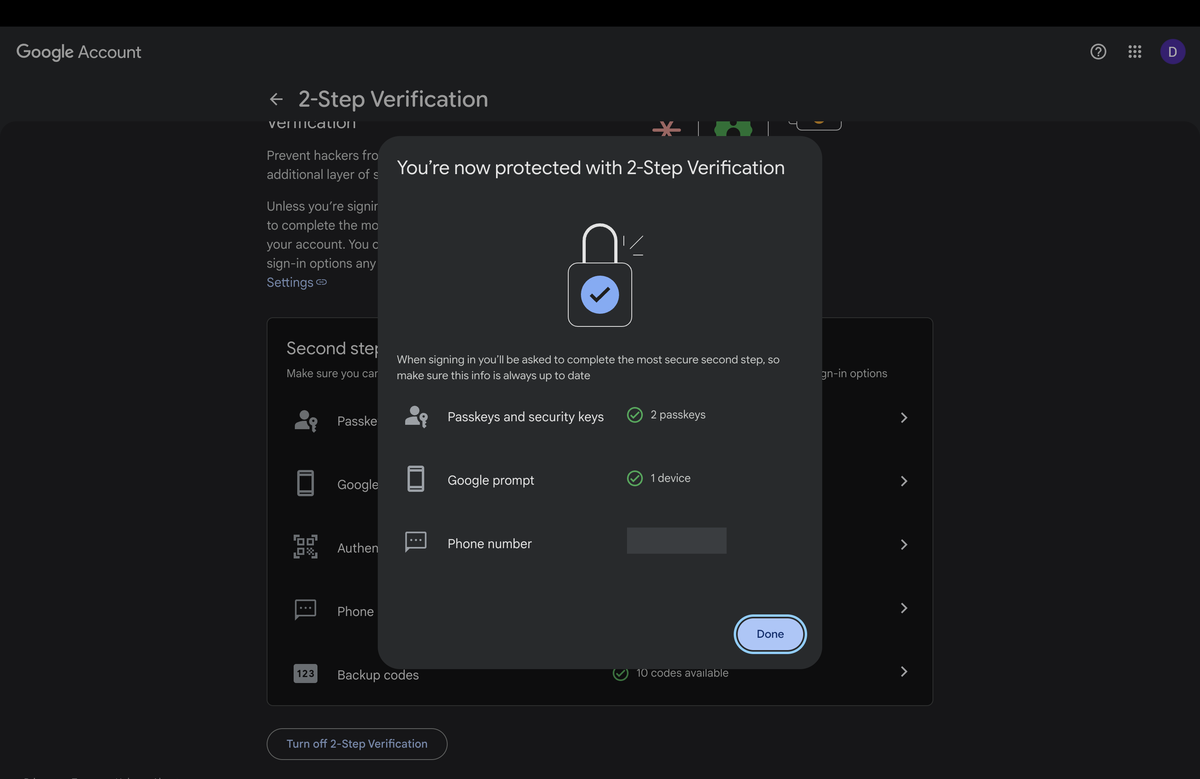Expand the Backup codes row chevron
1200x779 pixels.
pyautogui.click(x=904, y=672)
